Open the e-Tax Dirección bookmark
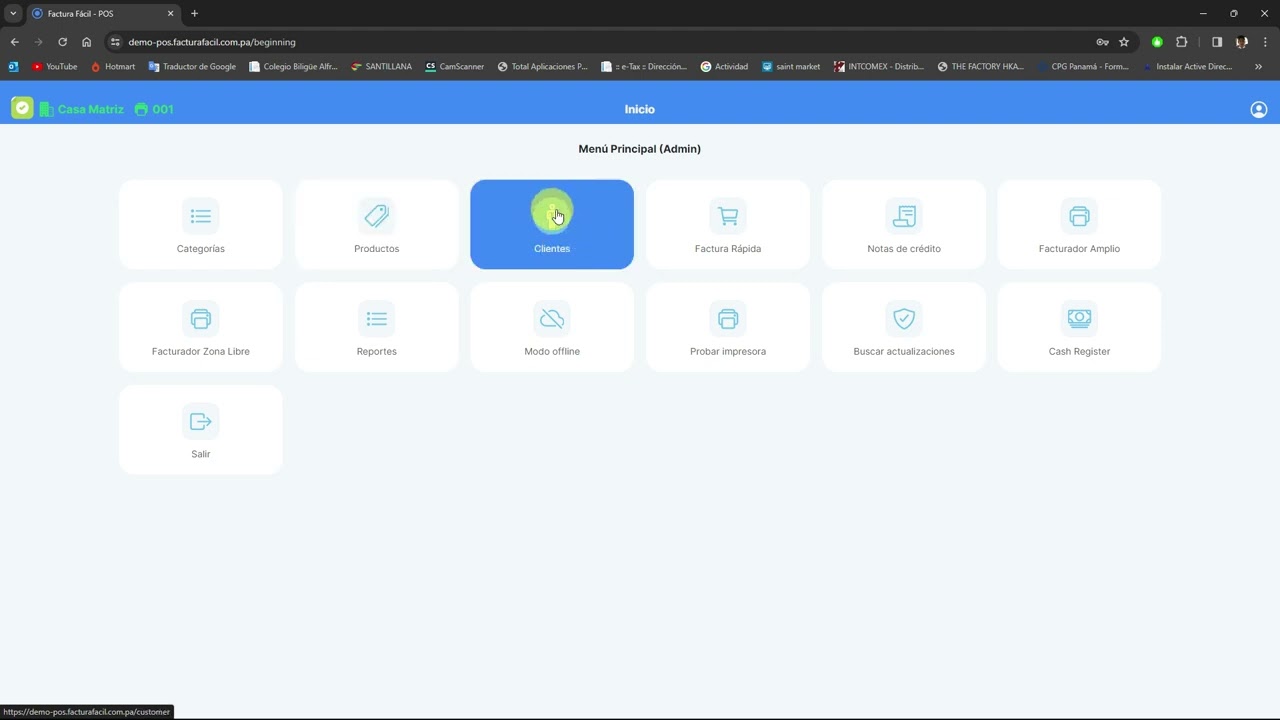Image resolution: width=1280 pixels, height=720 pixels. click(644, 67)
